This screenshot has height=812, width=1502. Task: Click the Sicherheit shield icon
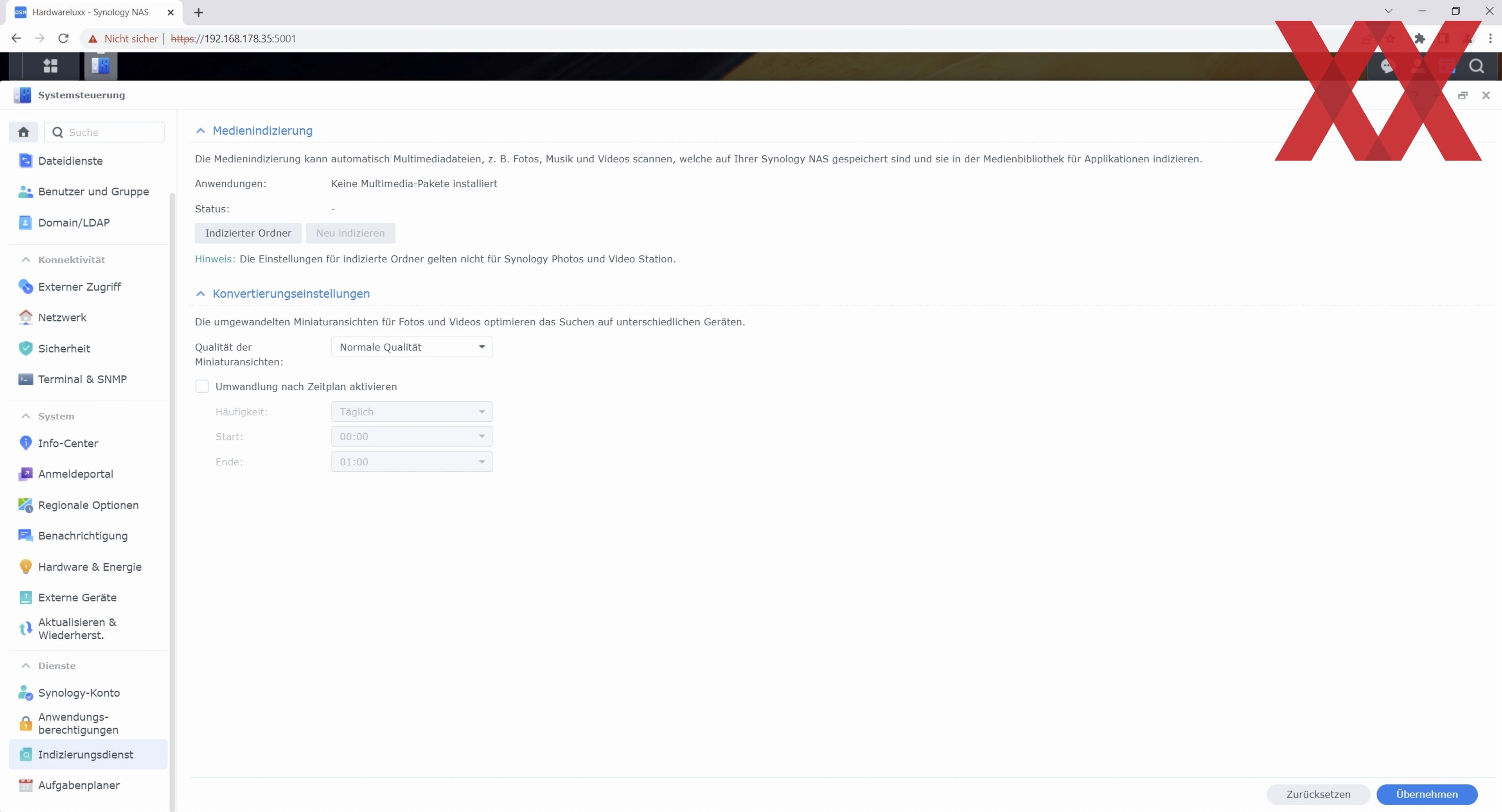point(26,349)
